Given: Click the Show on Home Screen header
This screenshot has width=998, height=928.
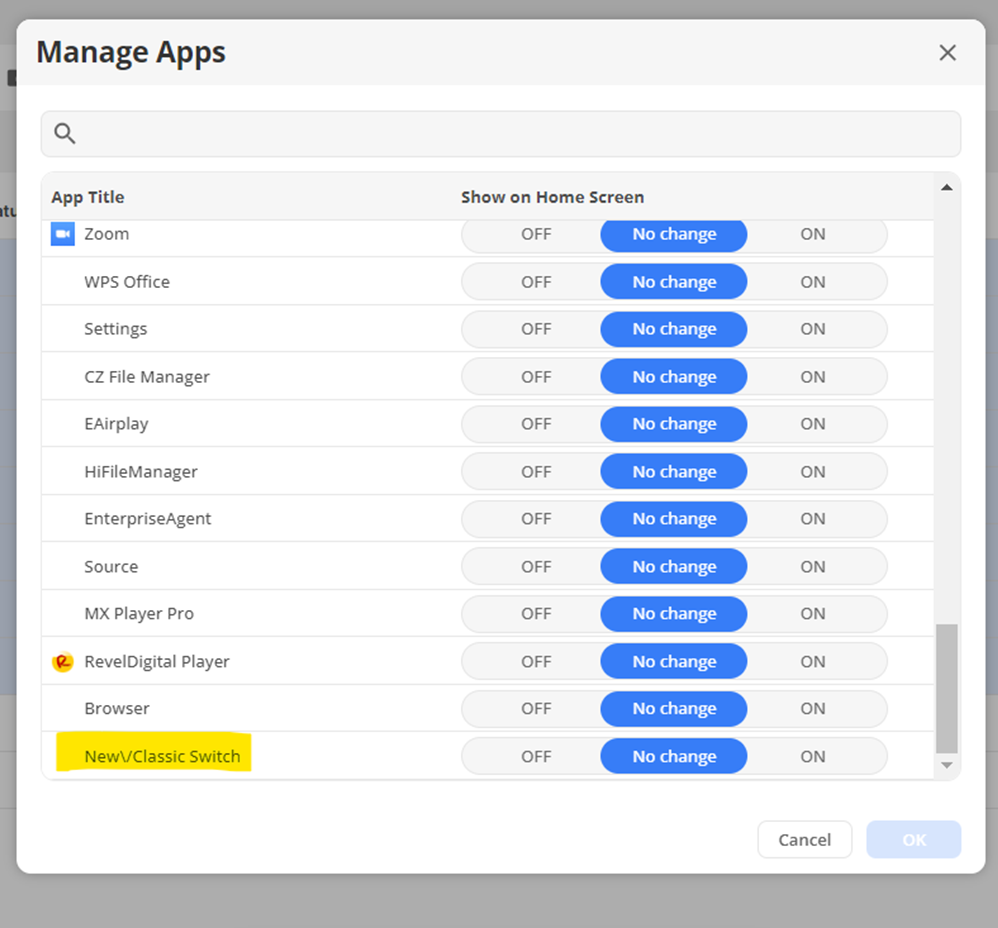Looking at the screenshot, I should tap(552, 197).
